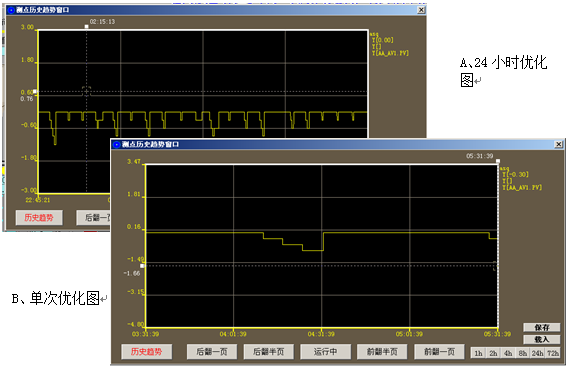This screenshot has height=370, width=569.
Task: Click time cursor handle at 05:31:39
Action: (498, 161)
